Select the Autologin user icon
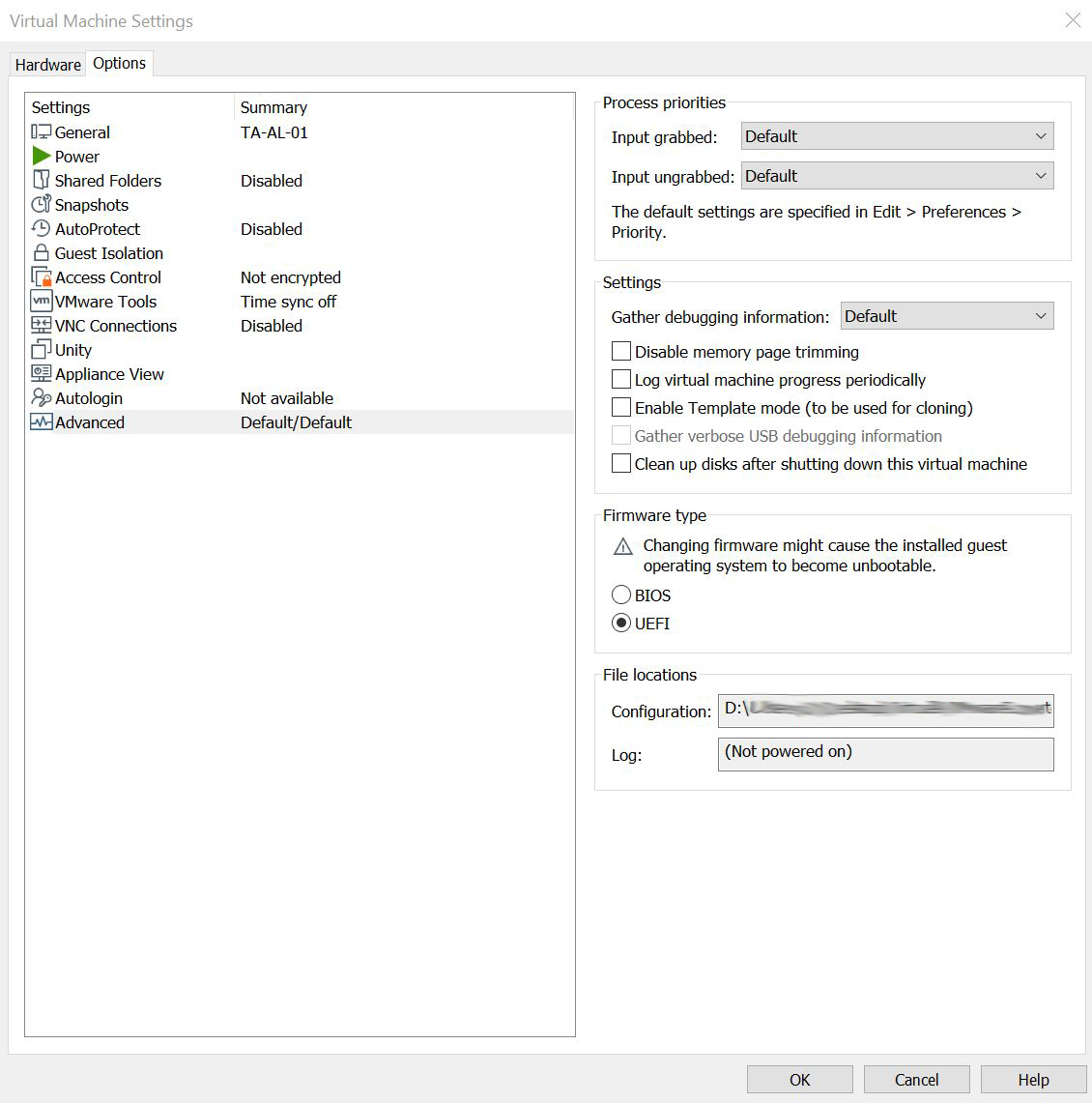 [41, 398]
